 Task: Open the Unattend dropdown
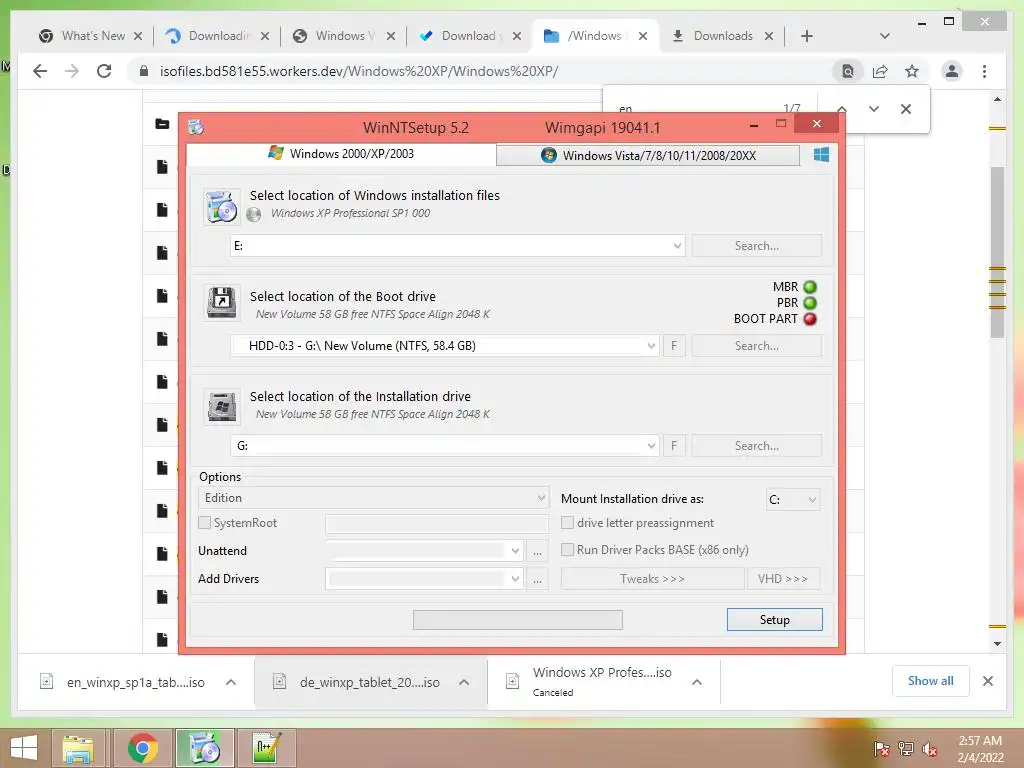click(x=515, y=551)
